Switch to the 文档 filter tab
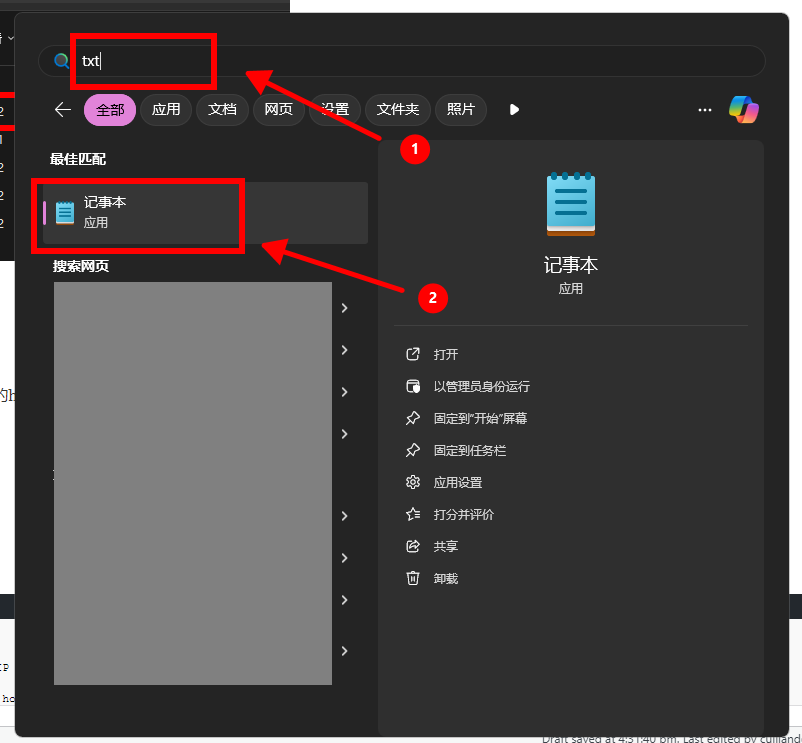Screen dimensions: 802x743 222,109
